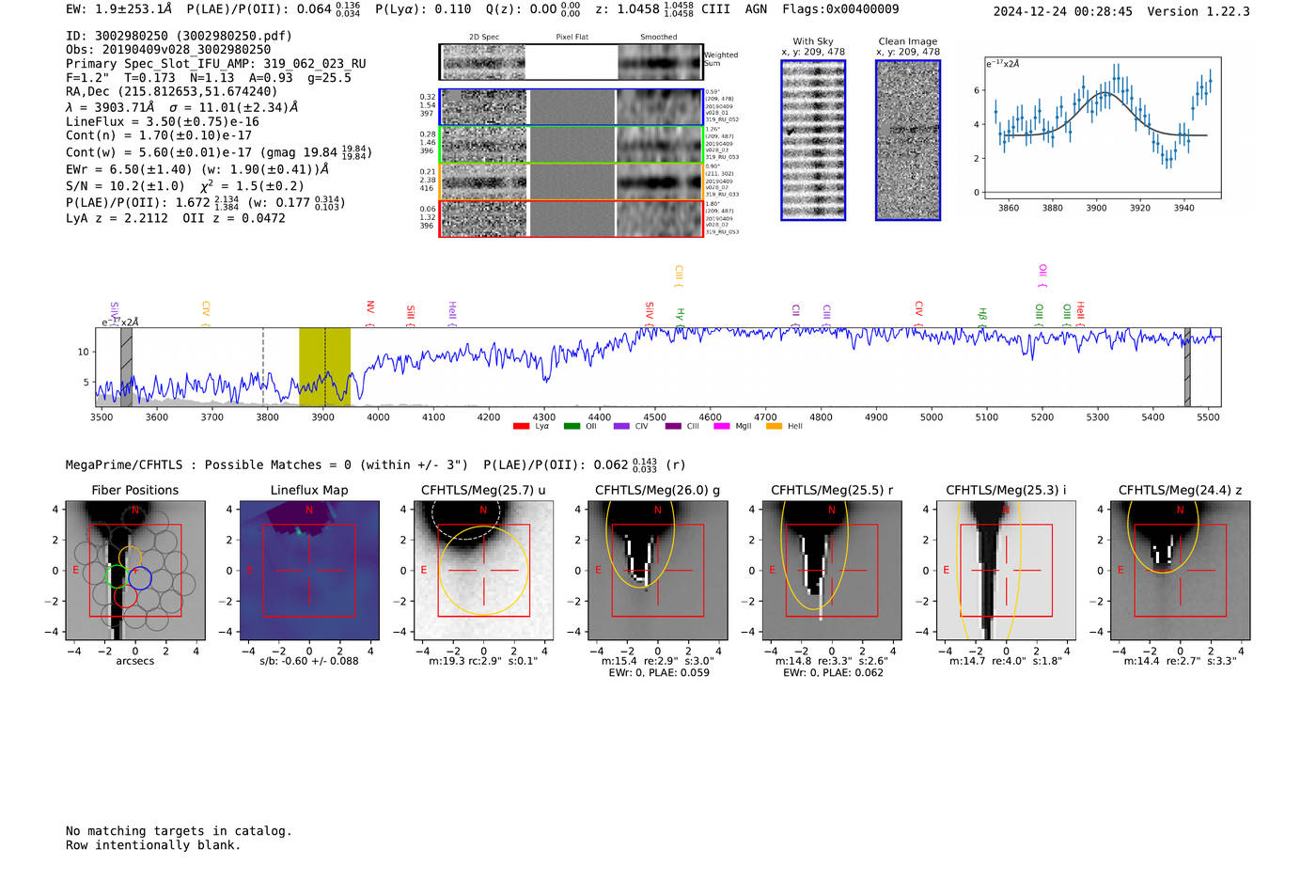
Task: View the CFHTLS g-band cutout image
Action: 658,571
